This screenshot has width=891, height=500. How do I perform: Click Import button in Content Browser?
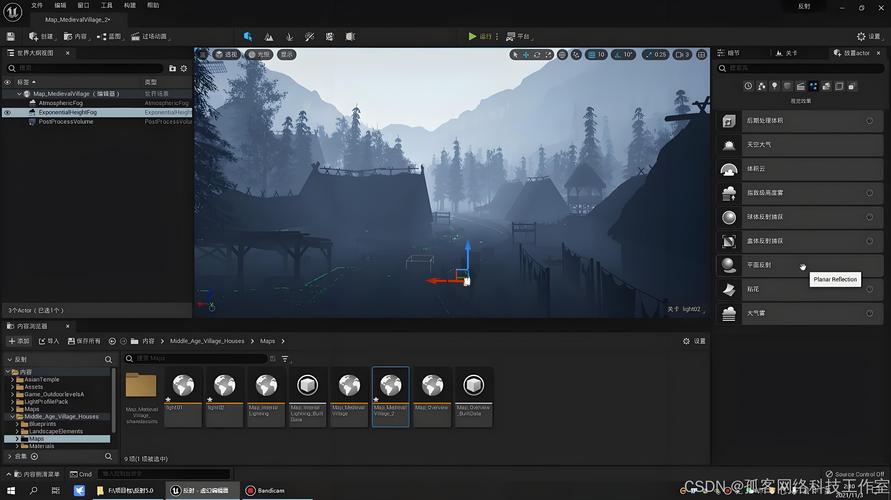(x=49, y=341)
